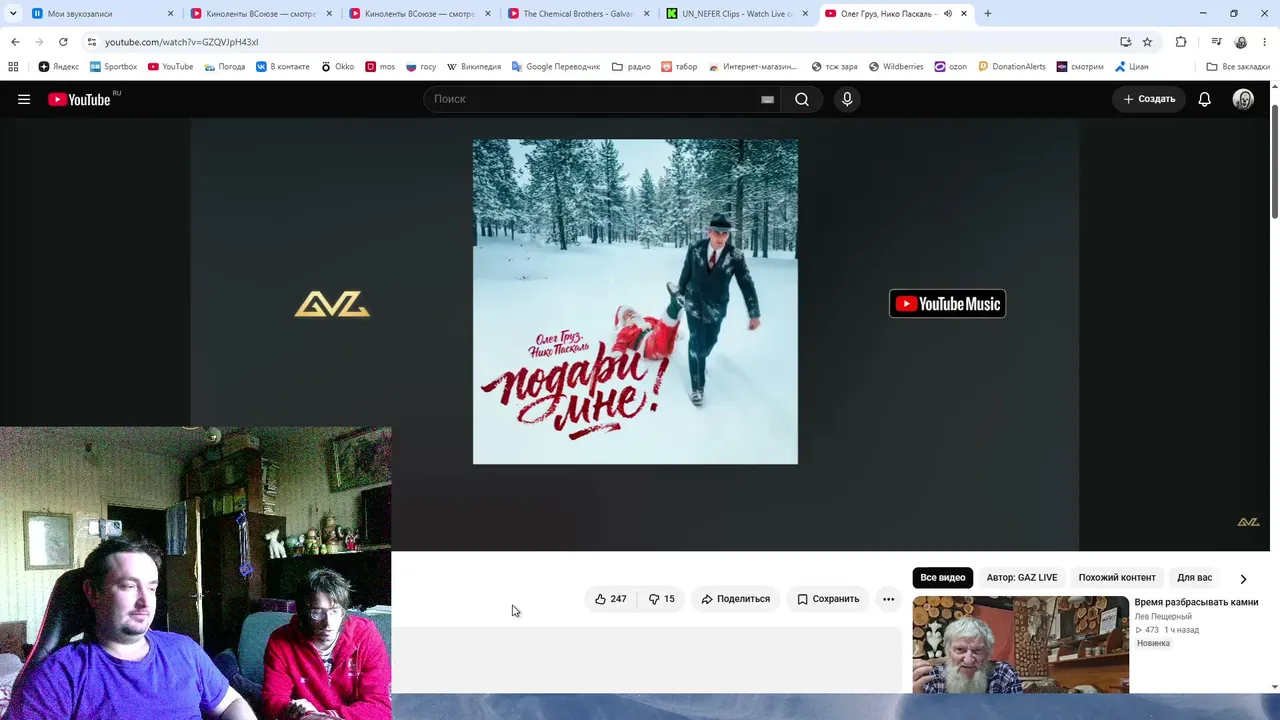Click the browser address bar URL
1280x720 pixels.
181,42
